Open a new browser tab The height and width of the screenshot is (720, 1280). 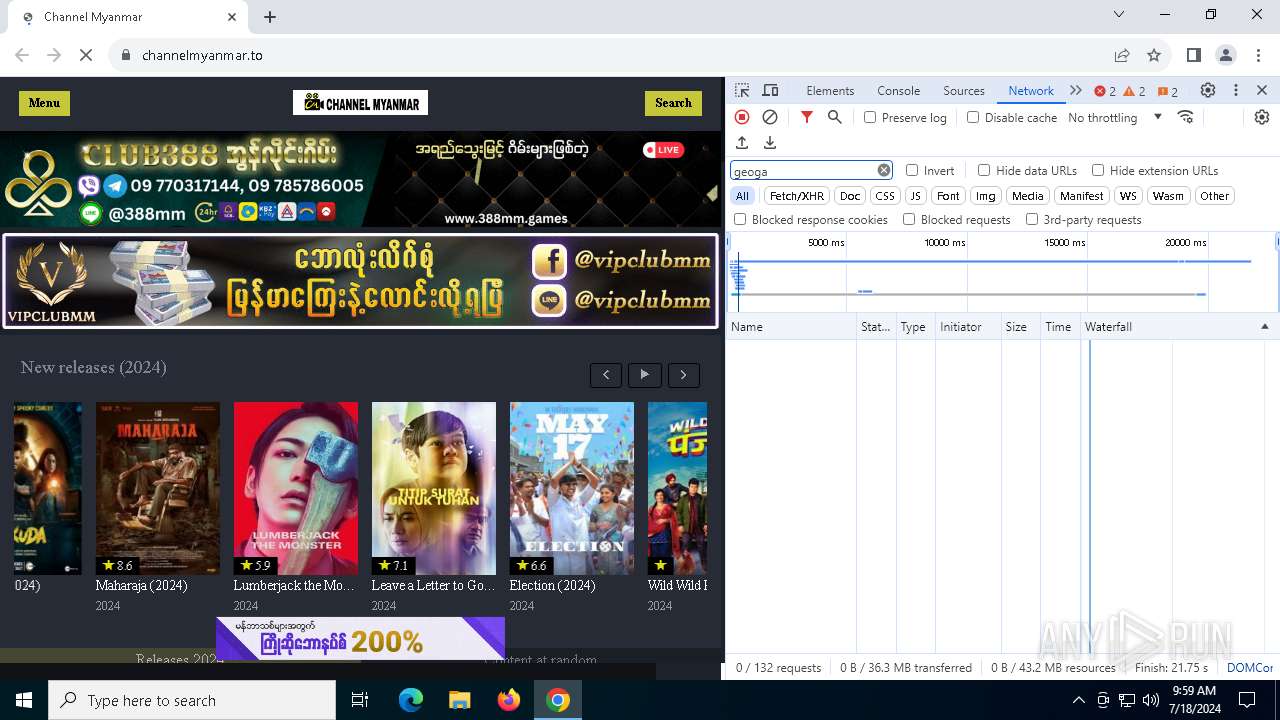click(x=270, y=17)
